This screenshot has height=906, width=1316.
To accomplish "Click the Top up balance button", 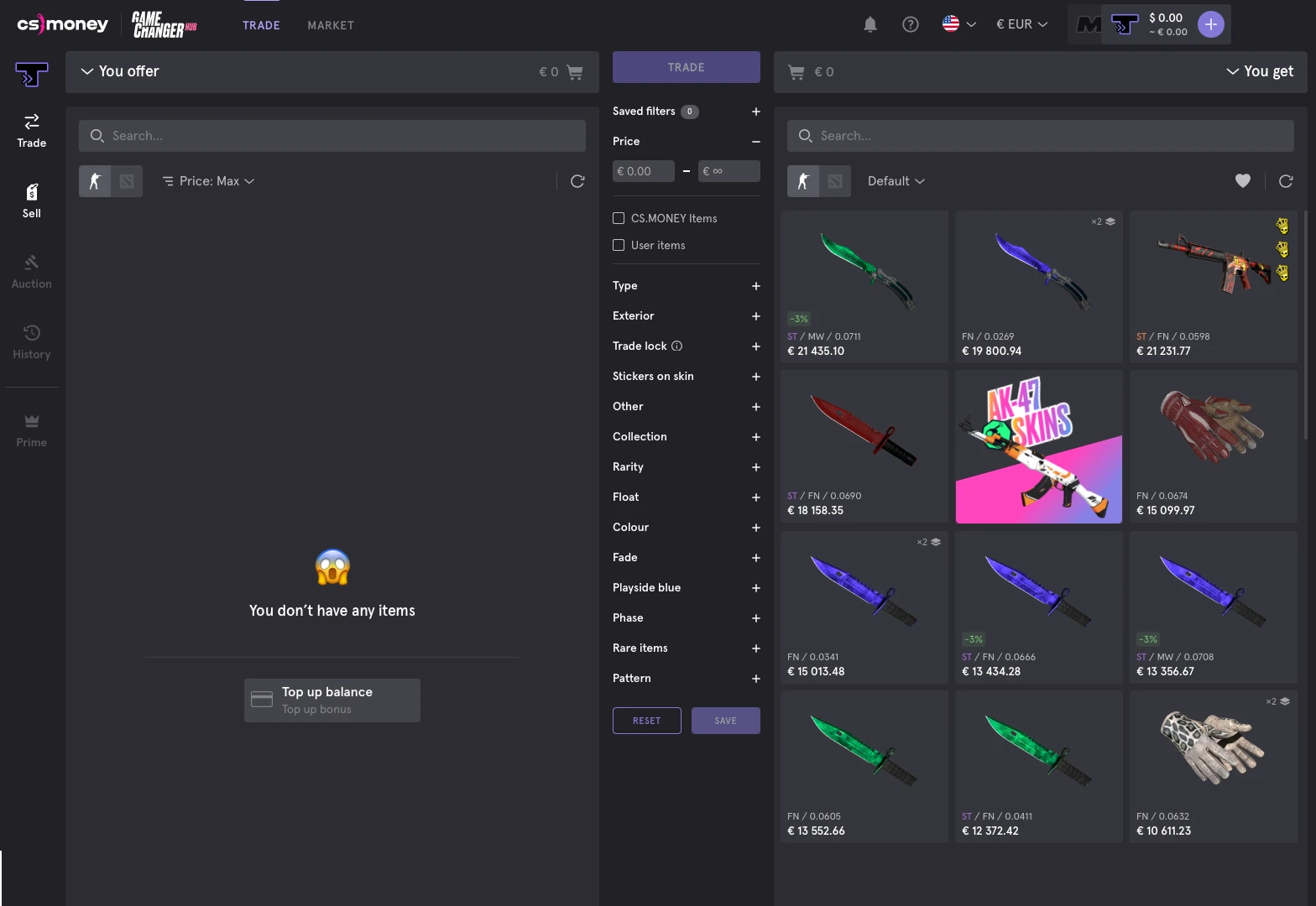I will (x=332, y=700).
